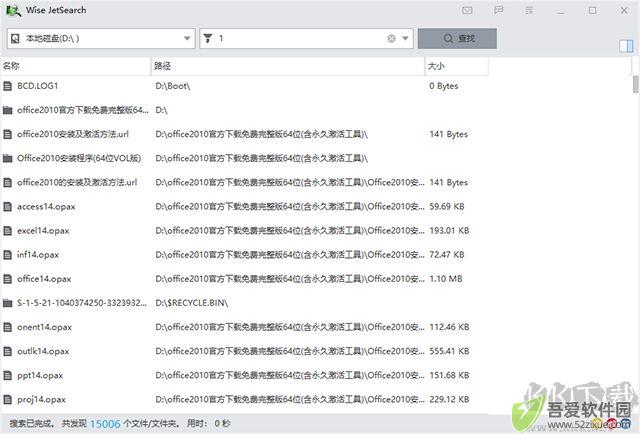Image resolution: width=640 pixels, height=434 pixels.
Task: Select the office14.opax file name
Action: click(44, 279)
